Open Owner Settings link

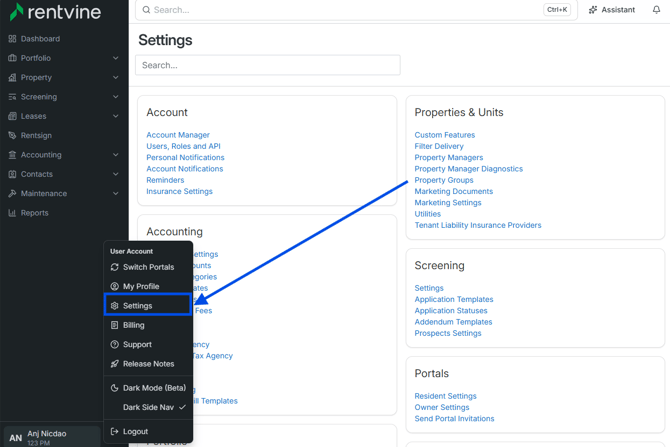tap(442, 407)
